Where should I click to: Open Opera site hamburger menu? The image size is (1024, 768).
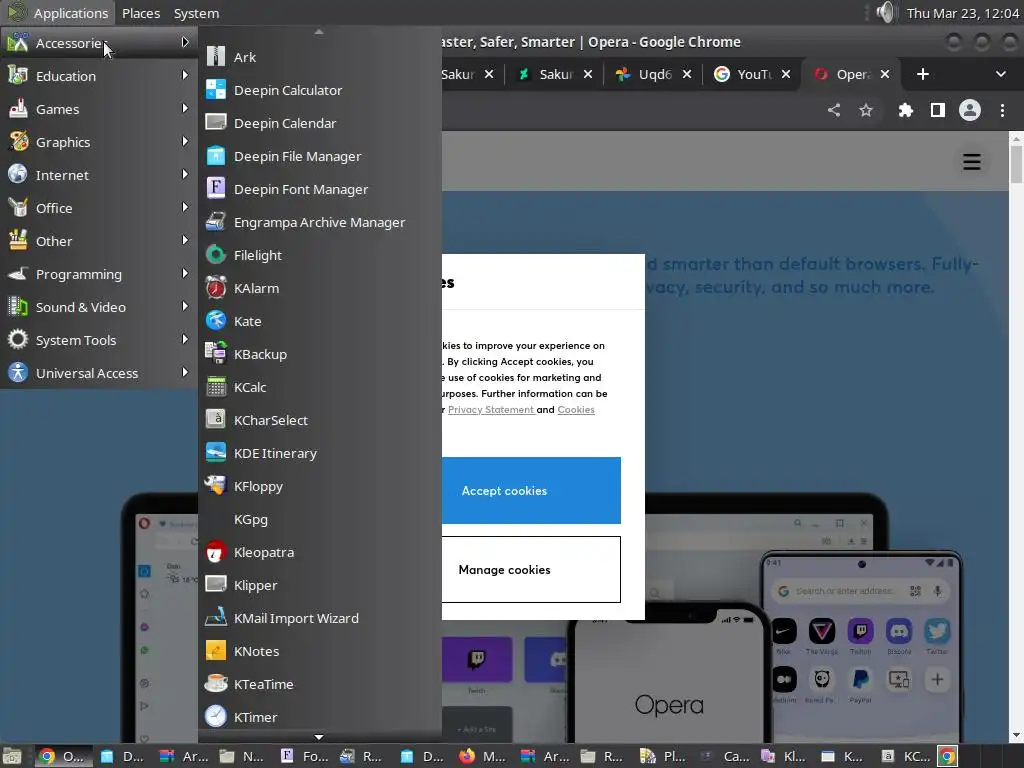point(972,161)
